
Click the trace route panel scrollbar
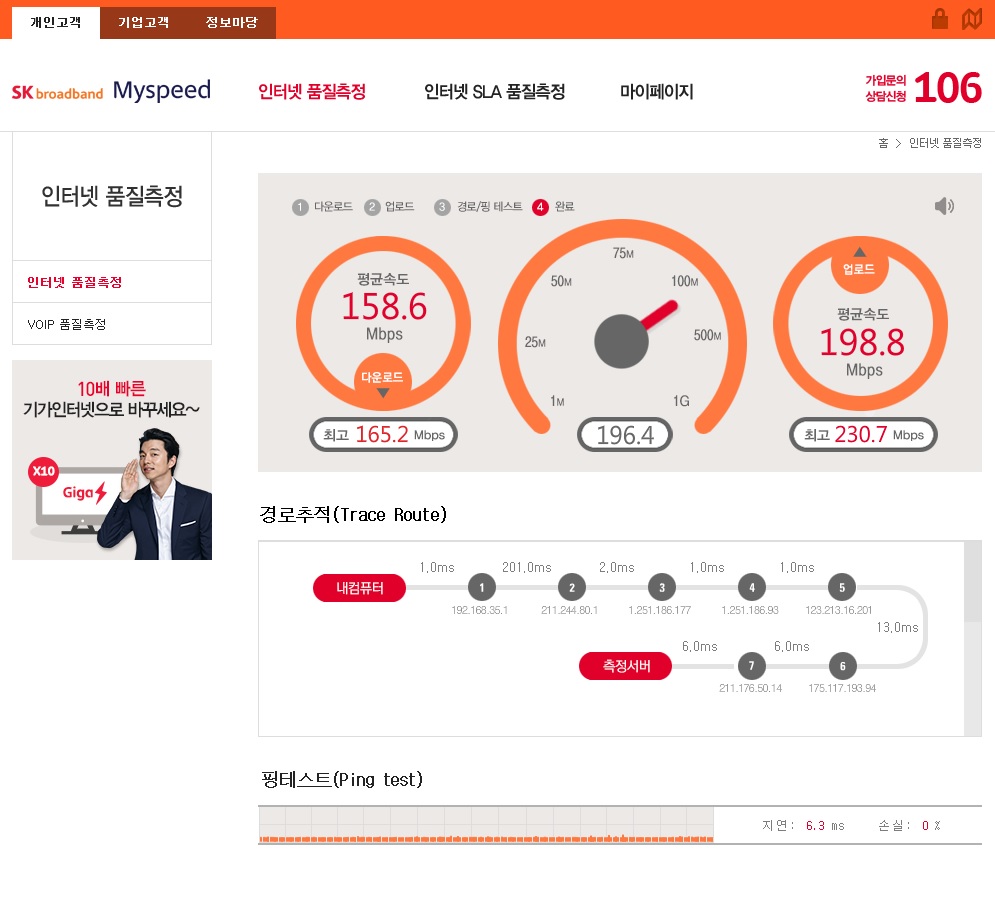click(x=973, y=639)
